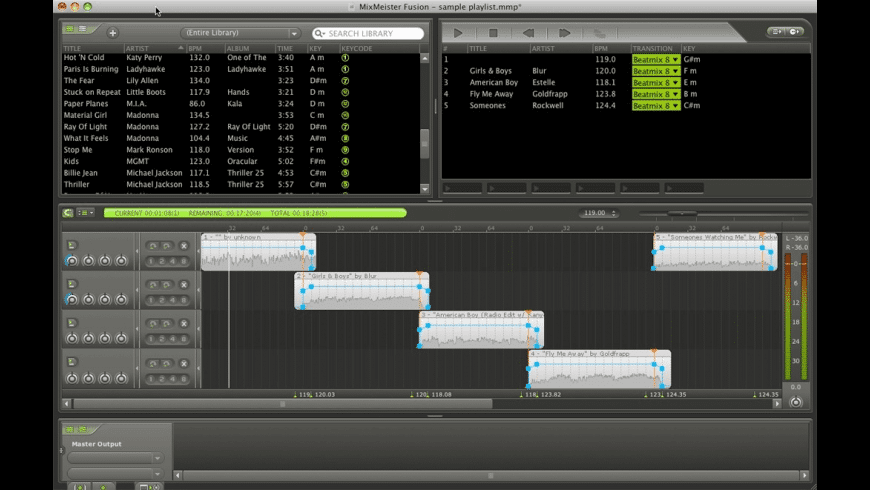Click the add-to-library plus icon
870x490 pixels.
(112, 33)
